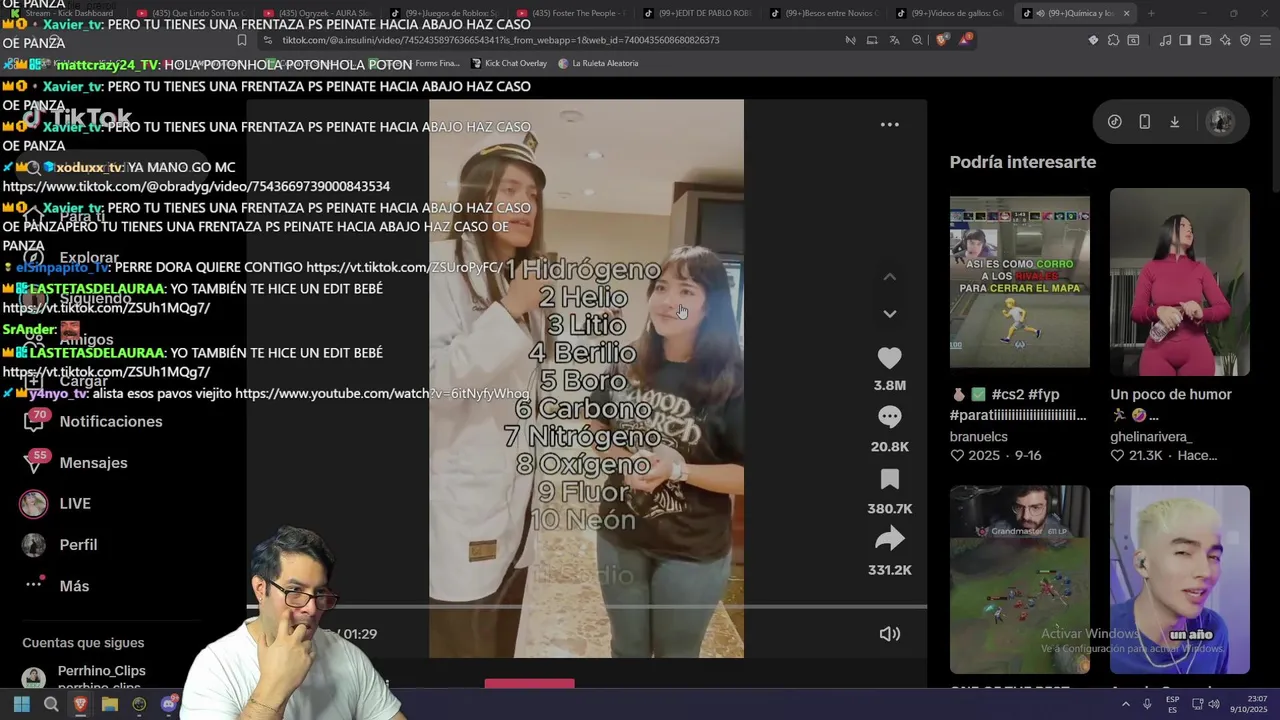Click the Brave Shields lion icon
The height and width of the screenshot is (720, 1280).
(x=941, y=40)
